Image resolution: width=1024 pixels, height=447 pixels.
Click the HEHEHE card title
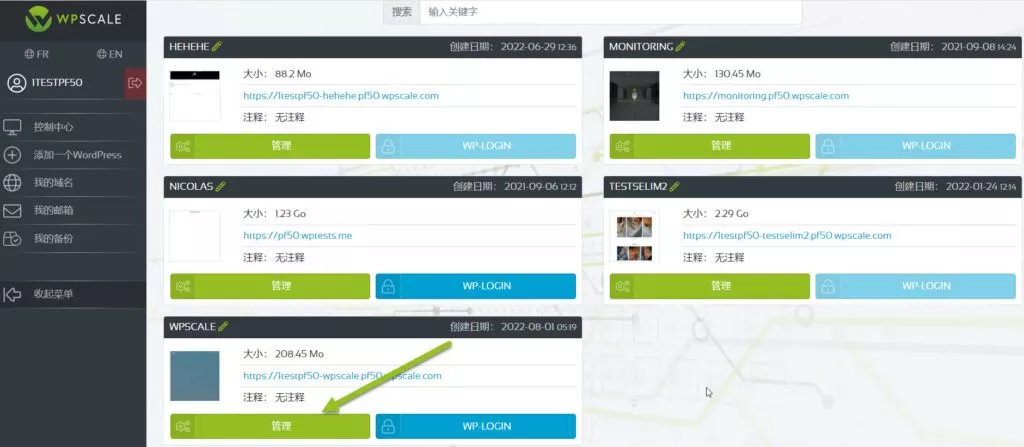pos(189,46)
